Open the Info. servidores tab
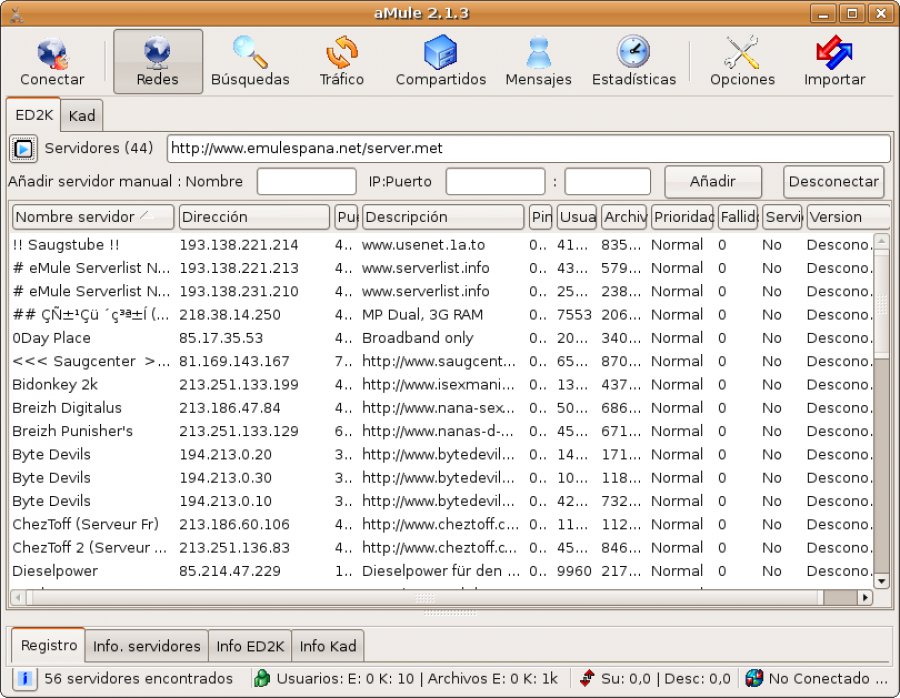 tap(147, 646)
